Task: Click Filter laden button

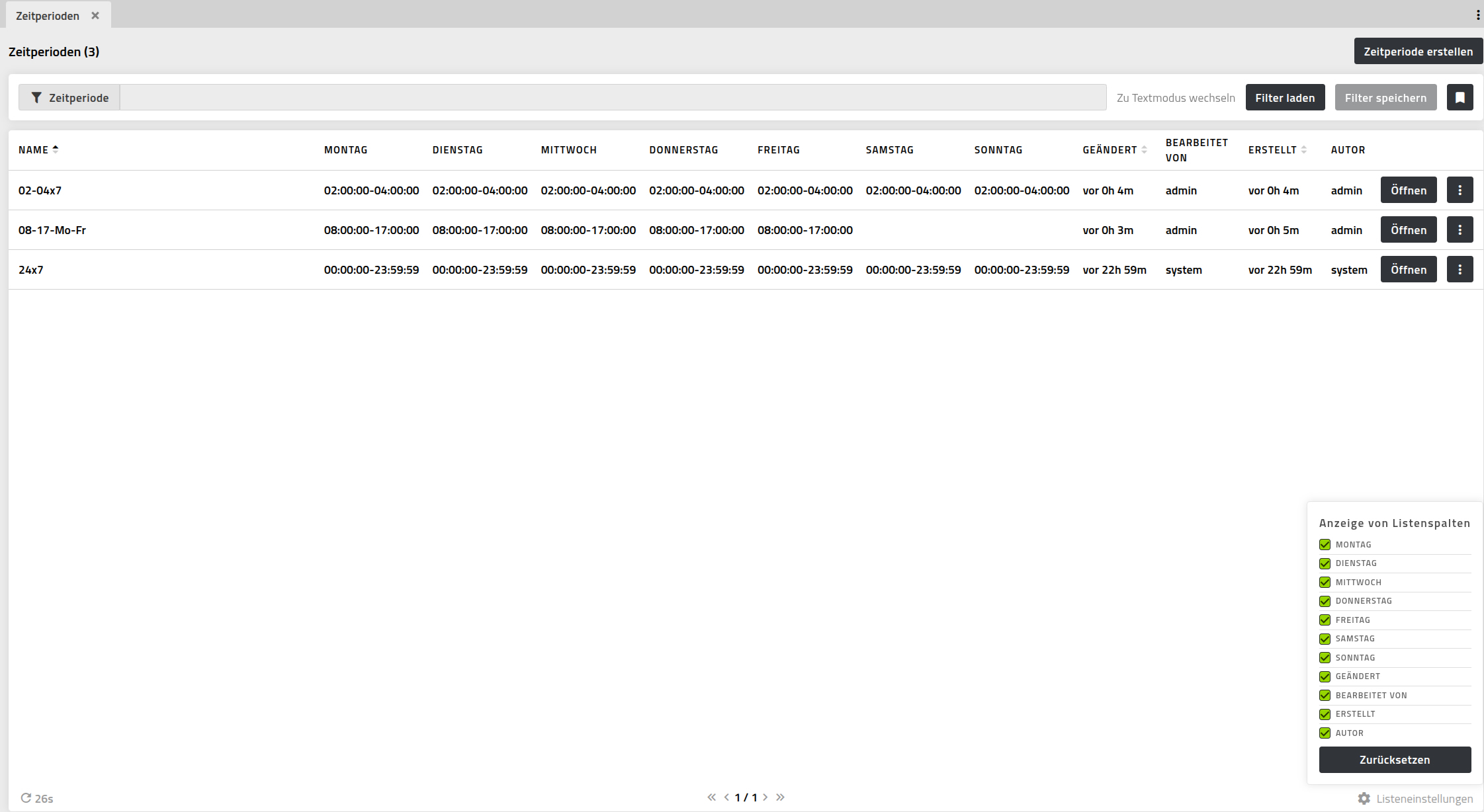Action: (1285, 97)
